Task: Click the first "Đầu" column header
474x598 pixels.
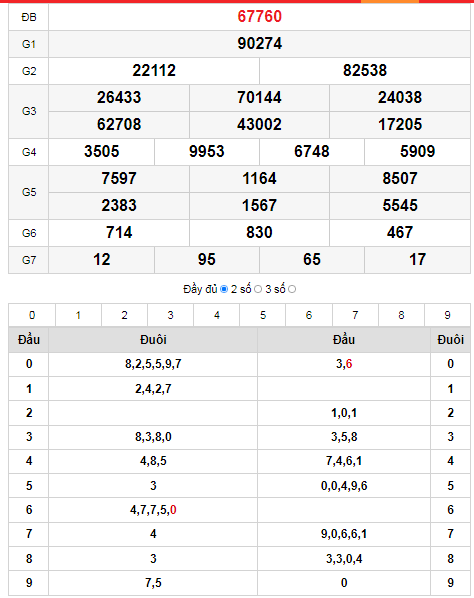Action: tap(29, 339)
